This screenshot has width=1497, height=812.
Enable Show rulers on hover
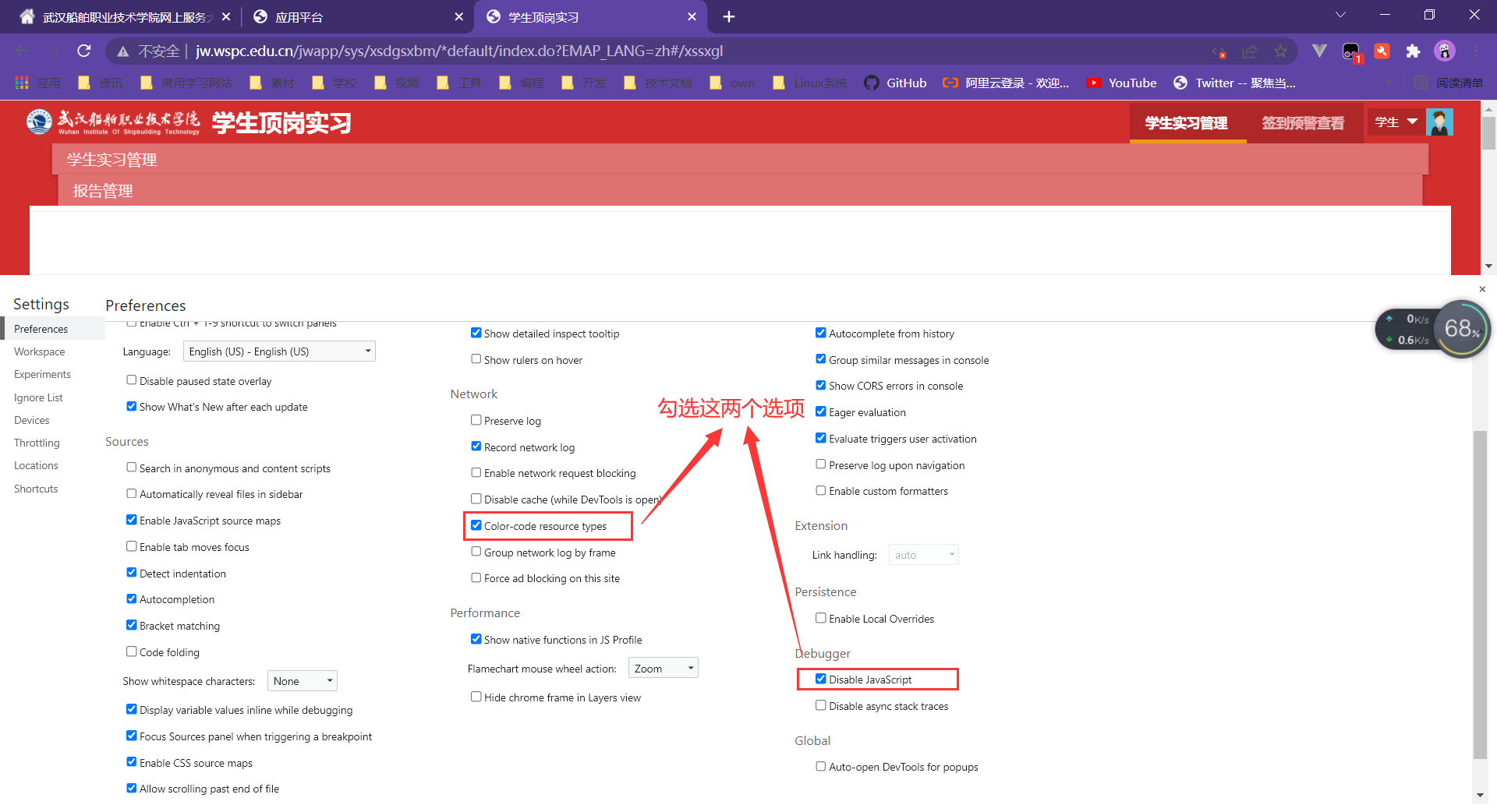(476, 359)
